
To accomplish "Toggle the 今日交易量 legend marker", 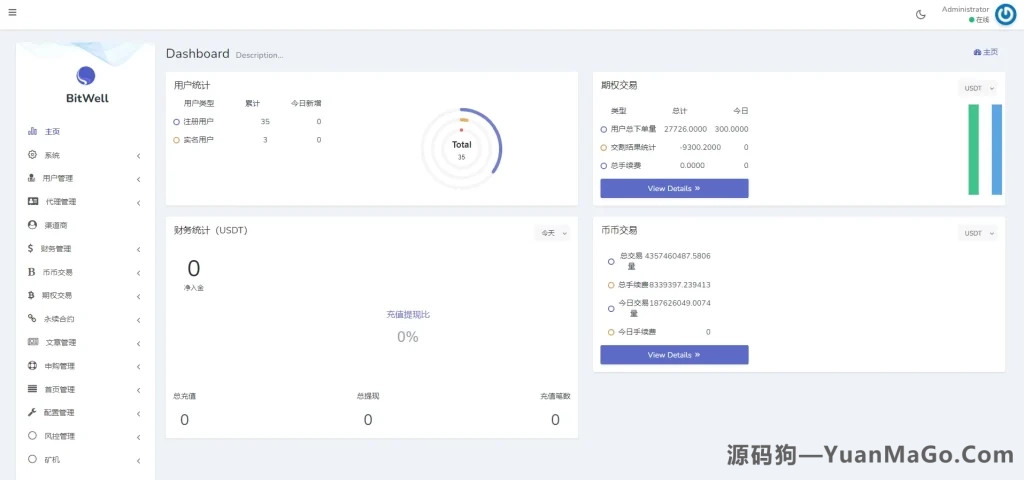I will [x=611, y=308].
